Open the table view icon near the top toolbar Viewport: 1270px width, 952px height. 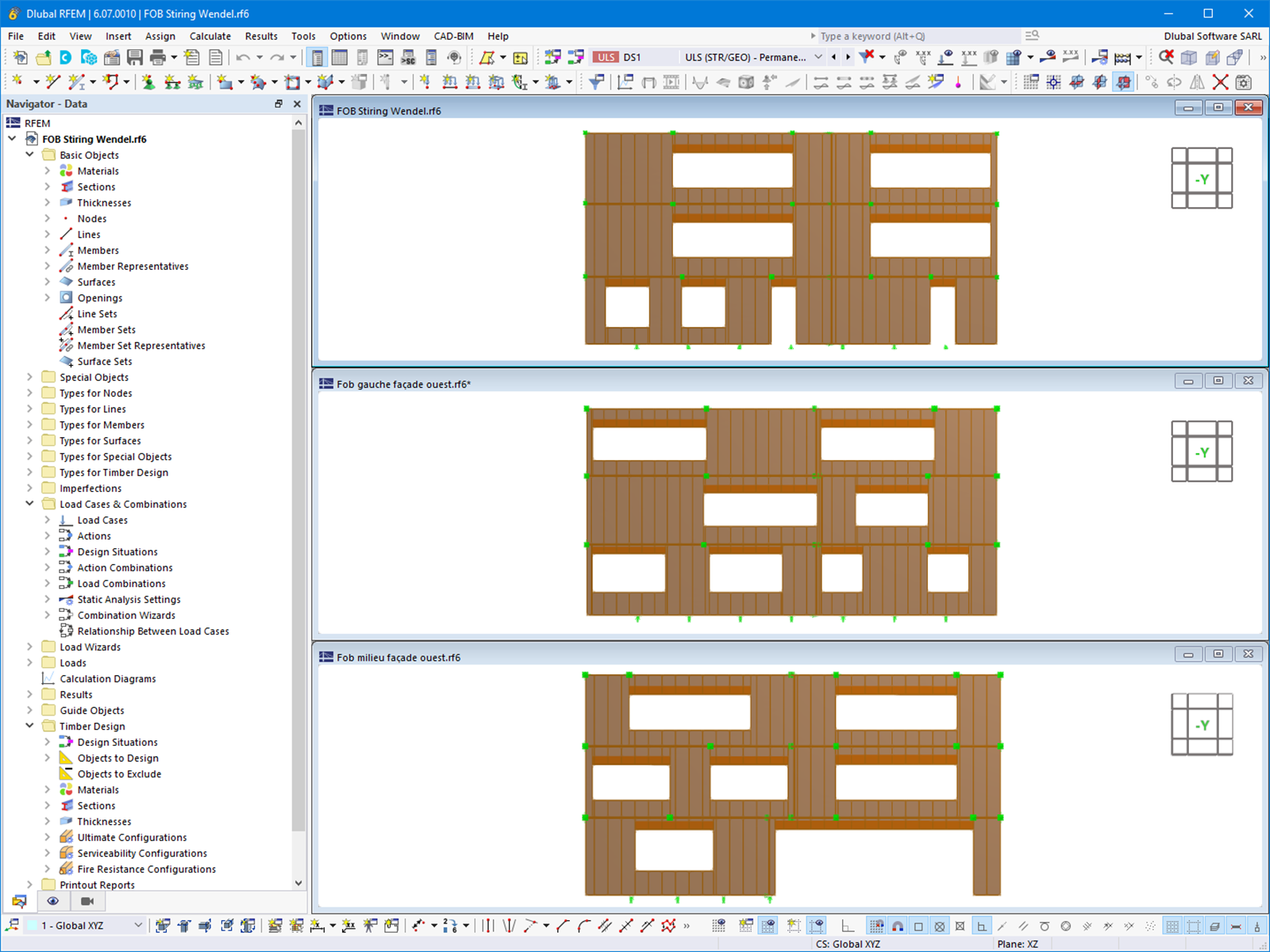(339, 56)
